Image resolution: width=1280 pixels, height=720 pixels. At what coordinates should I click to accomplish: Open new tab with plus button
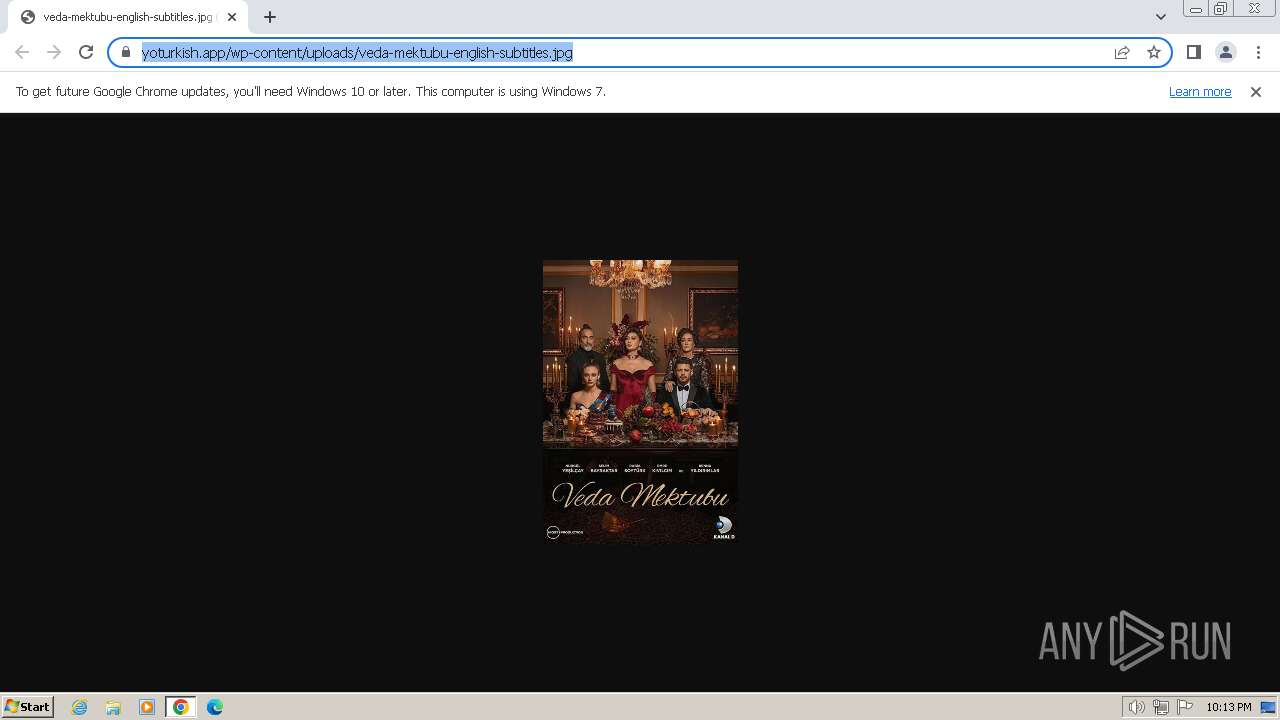point(269,17)
